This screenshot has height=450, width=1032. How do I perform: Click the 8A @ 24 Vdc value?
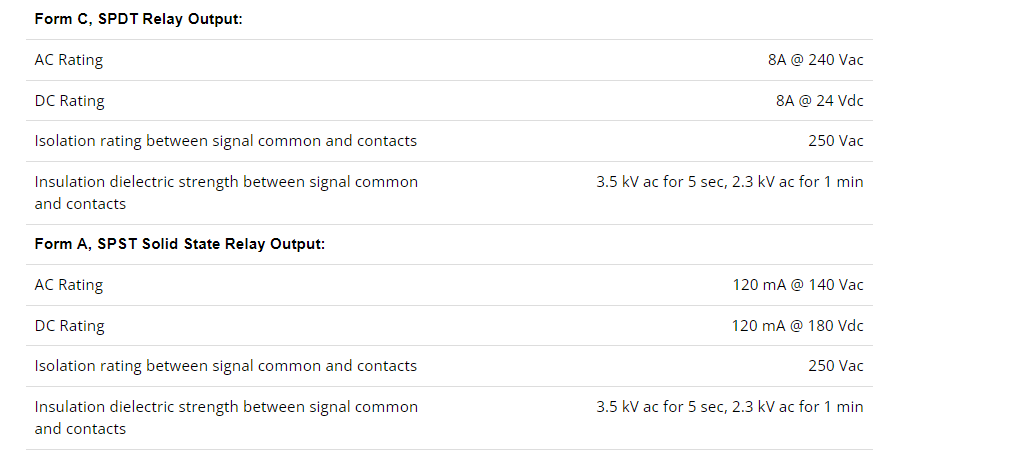tap(819, 101)
